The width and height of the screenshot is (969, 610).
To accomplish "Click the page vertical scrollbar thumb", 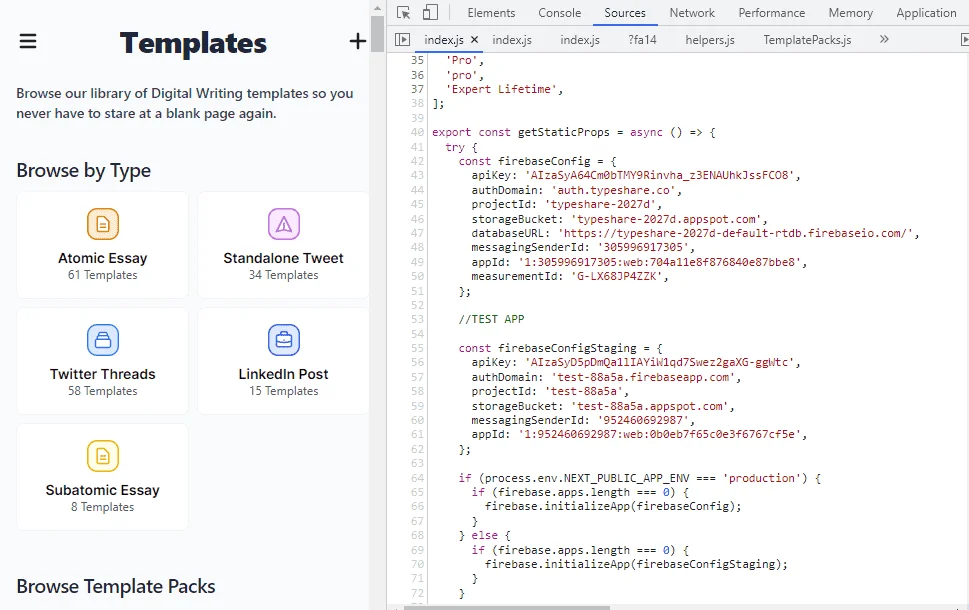I will click(378, 34).
